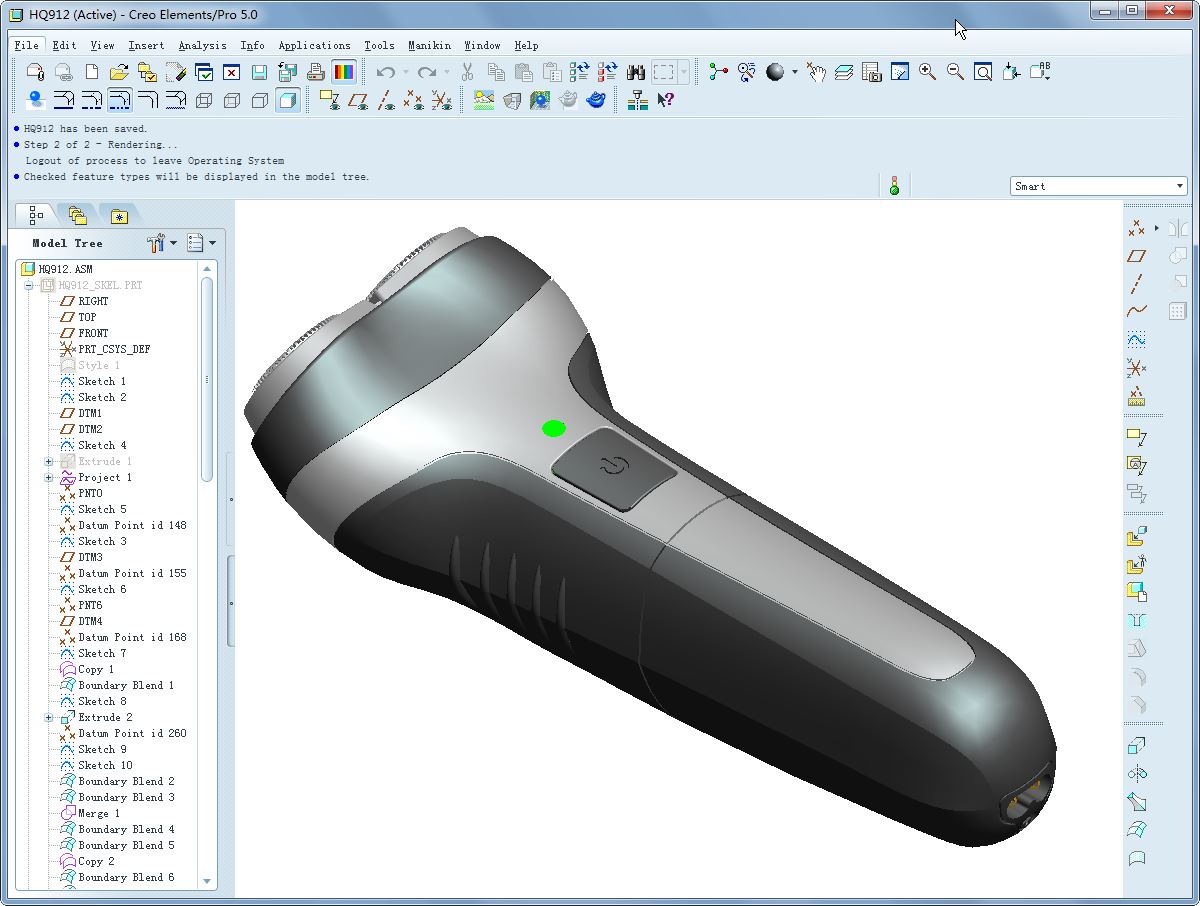Click the Regenerate model icon
The image size is (1200, 906).
(x=578, y=72)
